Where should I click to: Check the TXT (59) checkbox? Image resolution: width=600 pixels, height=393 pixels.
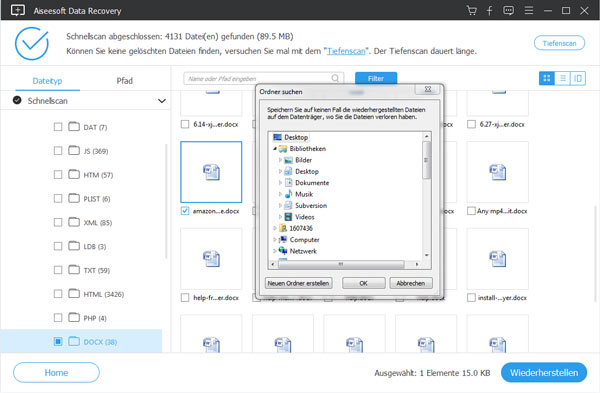click(58, 270)
